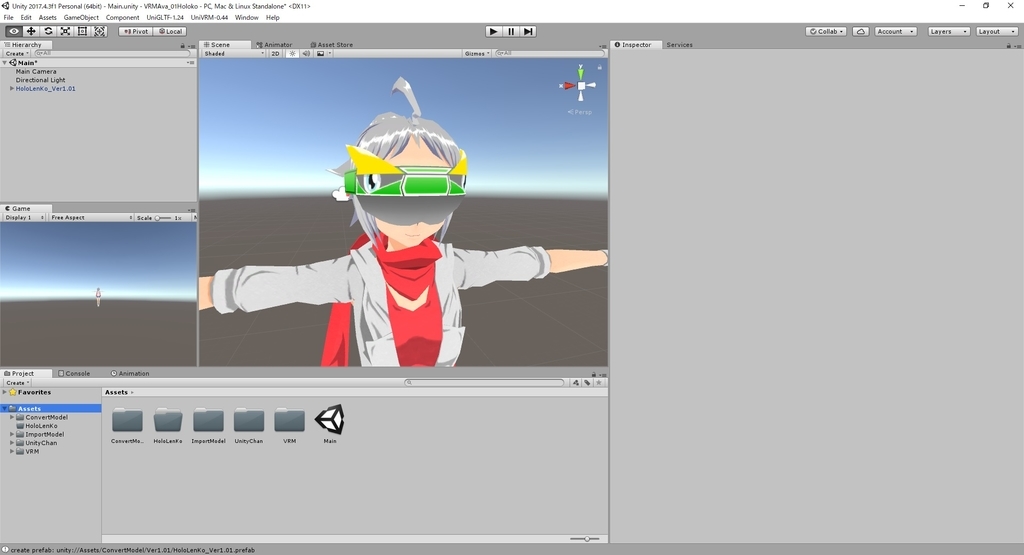Toggle Pivot/Center handle position

[136, 31]
